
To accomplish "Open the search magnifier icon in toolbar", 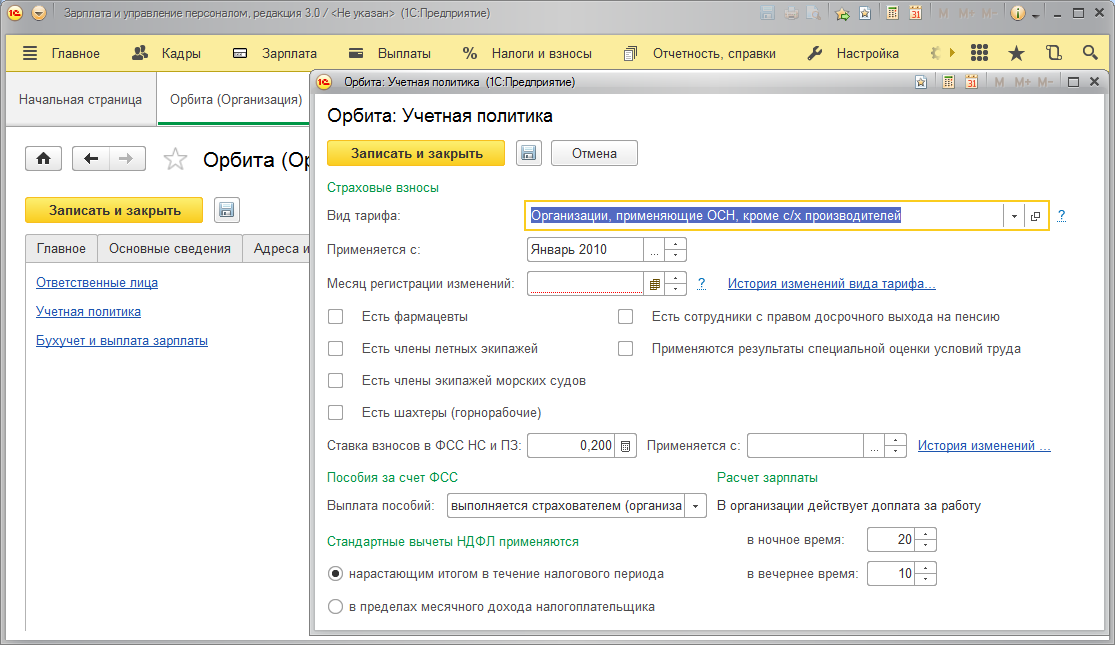I will click(1090, 53).
